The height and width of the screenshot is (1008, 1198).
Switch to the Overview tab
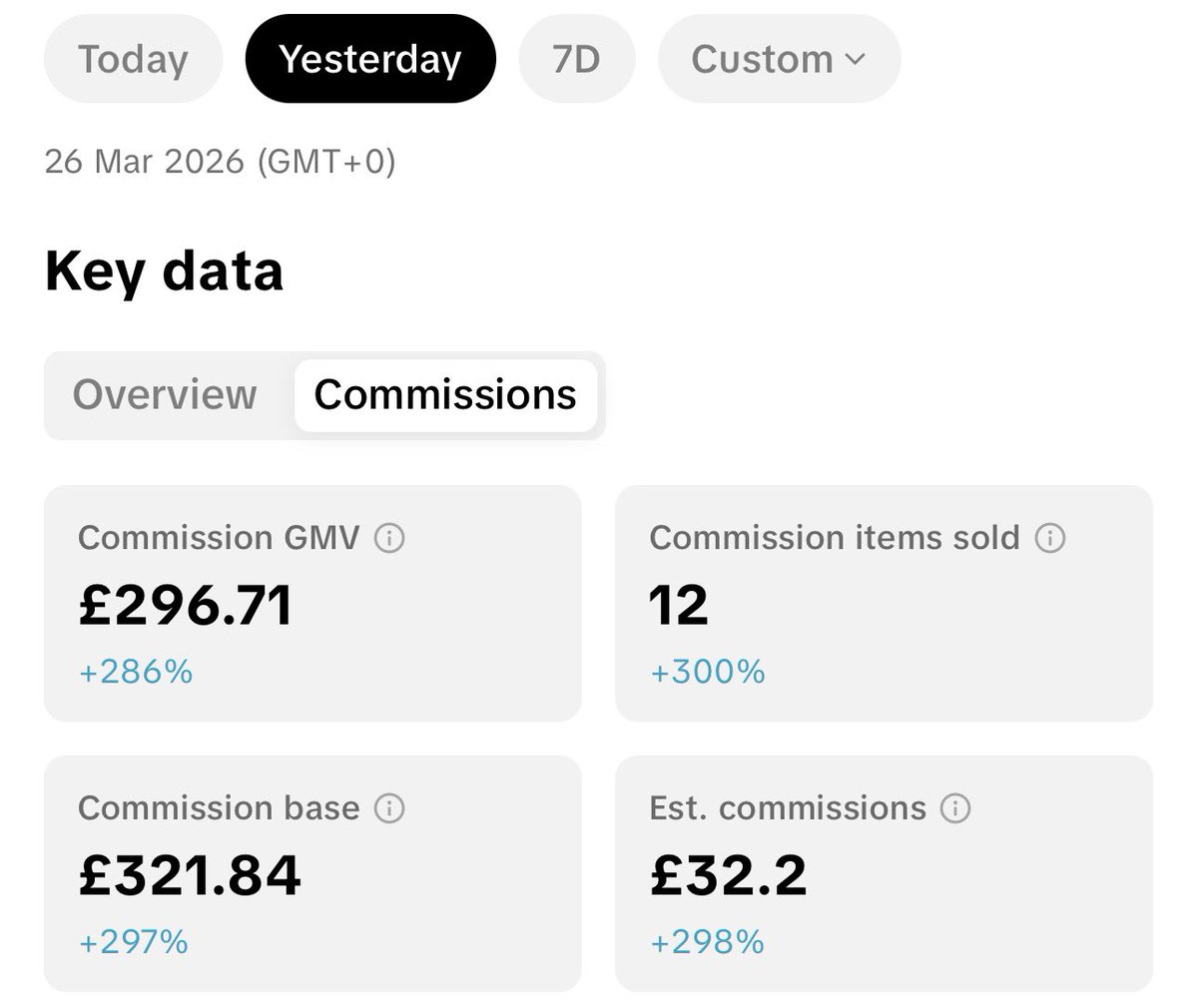(x=165, y=395)
